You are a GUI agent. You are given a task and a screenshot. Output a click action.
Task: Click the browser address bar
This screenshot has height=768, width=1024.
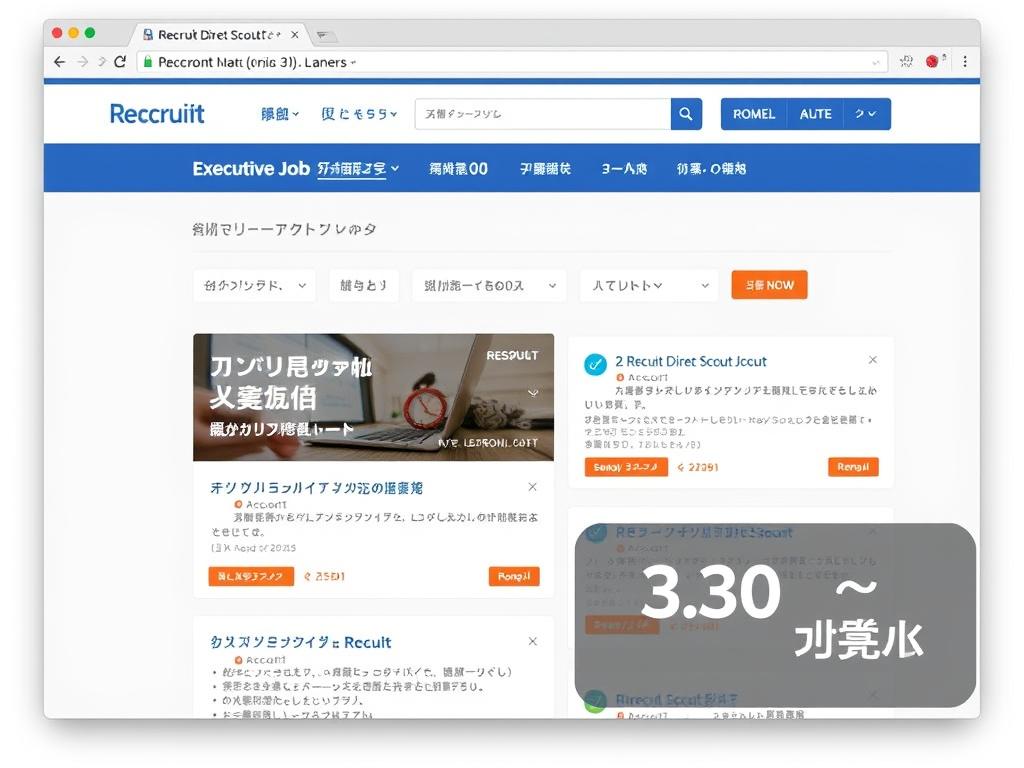tap(513, 62)
